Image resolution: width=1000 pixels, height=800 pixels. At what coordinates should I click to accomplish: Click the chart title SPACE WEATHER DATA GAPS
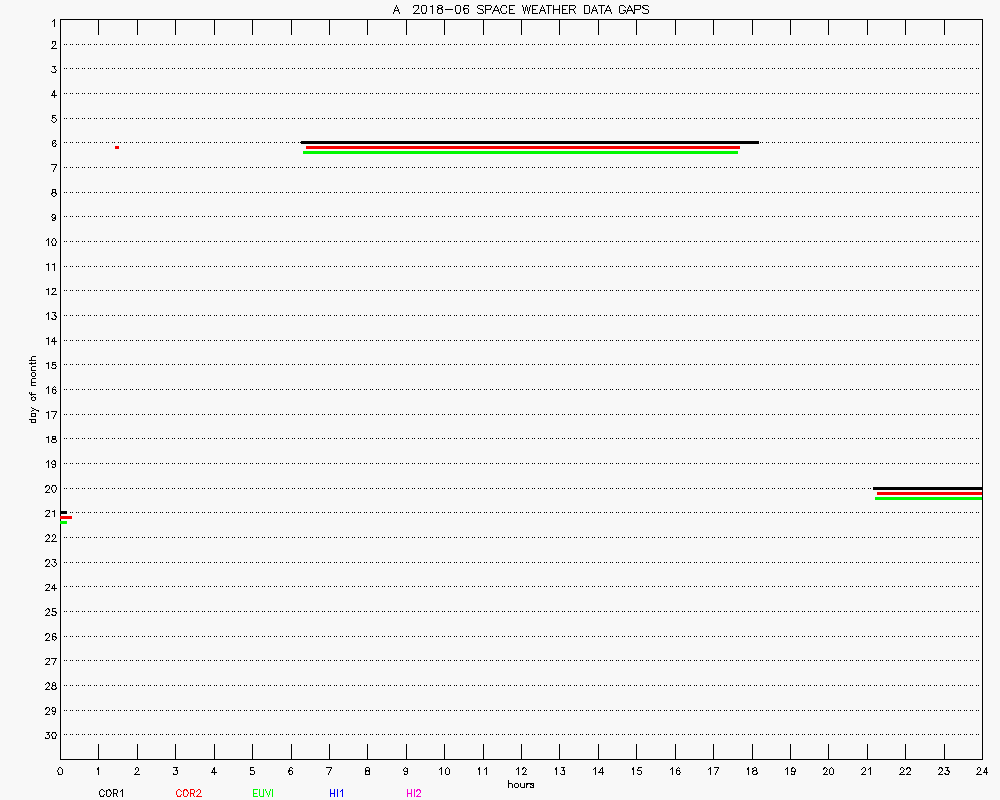point(520,10)
